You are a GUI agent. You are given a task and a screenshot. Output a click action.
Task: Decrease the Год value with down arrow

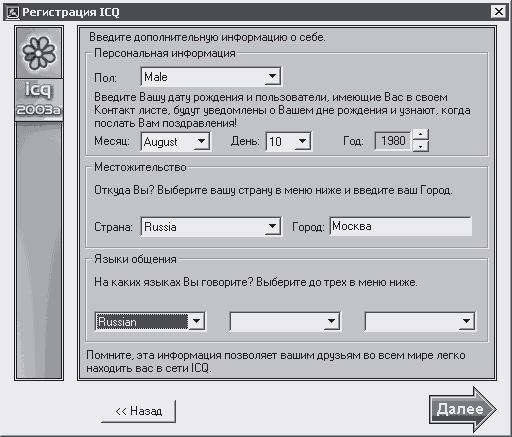click(x=420, y=146)
